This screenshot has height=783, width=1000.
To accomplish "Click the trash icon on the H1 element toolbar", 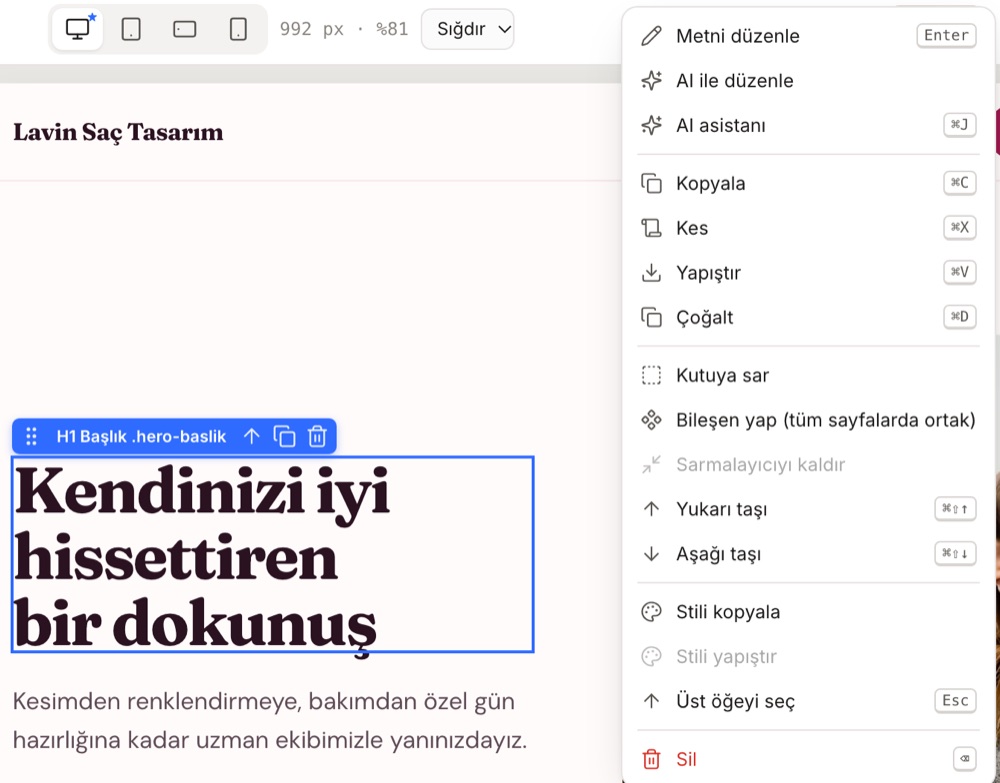I will pyautogui.click(x=317, y=436).
